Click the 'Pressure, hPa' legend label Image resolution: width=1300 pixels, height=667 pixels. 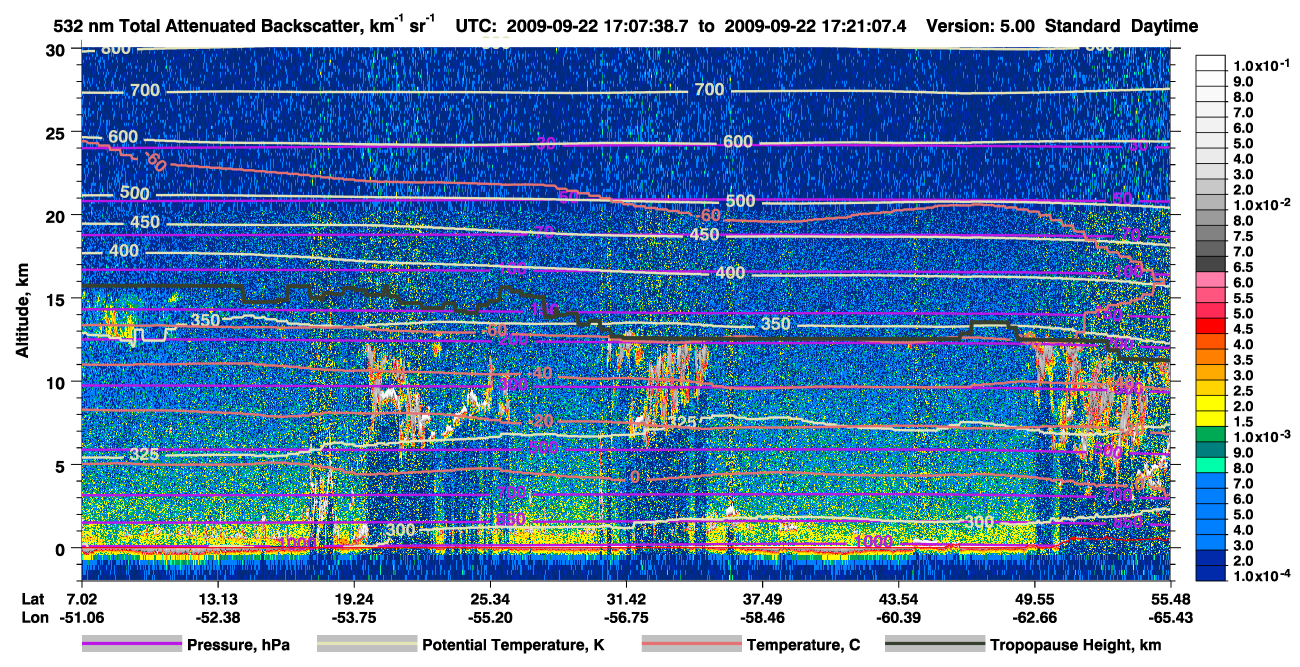point(238,646)
